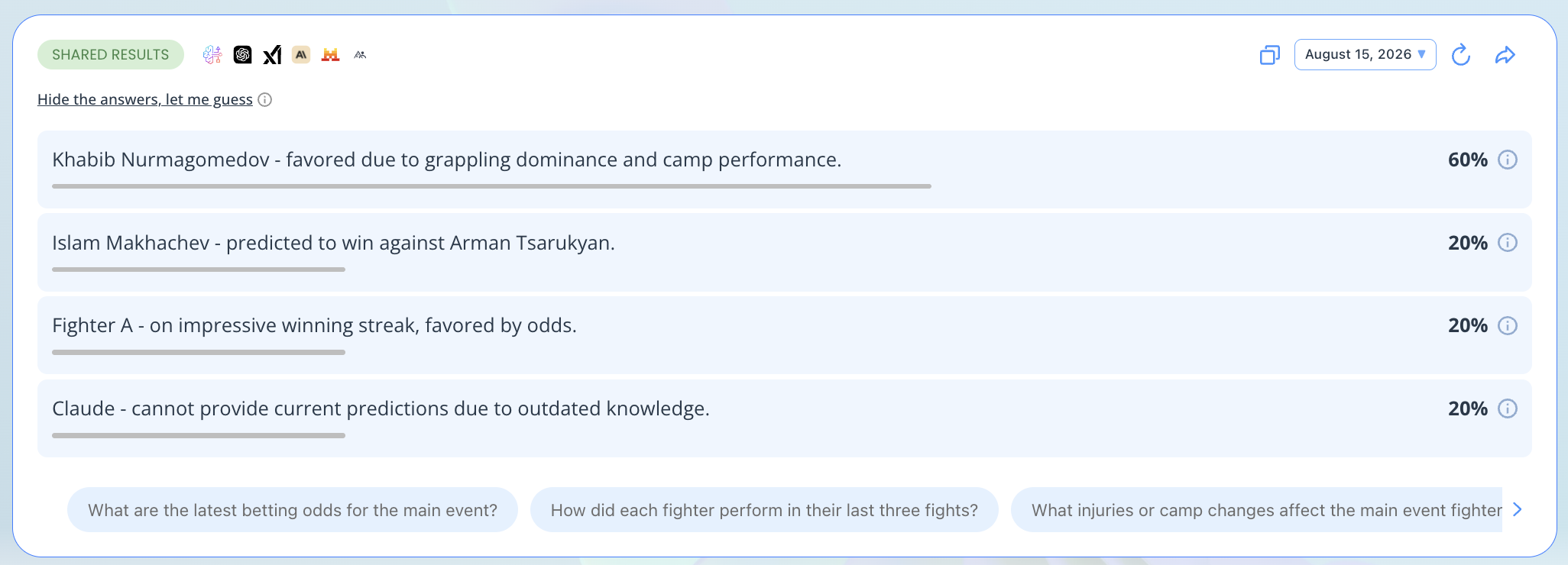
Task: Click the Mistral model logo icon
Action: coord(330,54)
